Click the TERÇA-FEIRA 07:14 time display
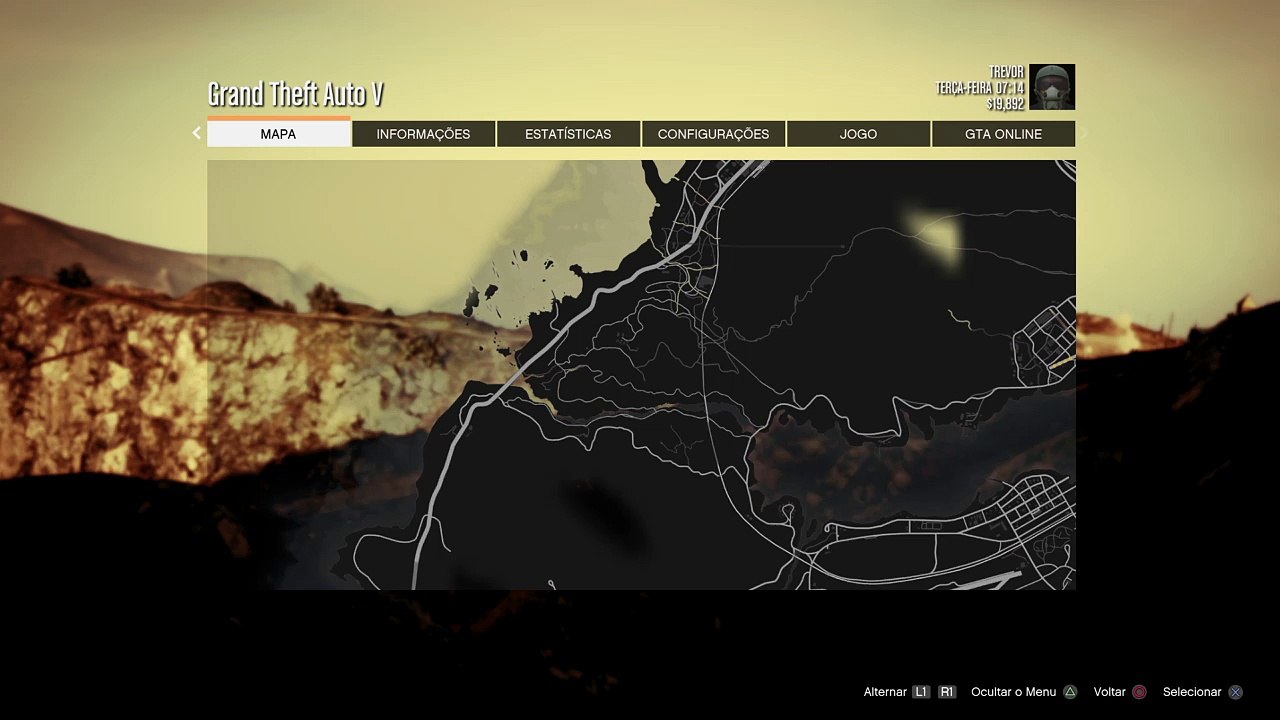The image size is (1280, 720). pos(980,88)
